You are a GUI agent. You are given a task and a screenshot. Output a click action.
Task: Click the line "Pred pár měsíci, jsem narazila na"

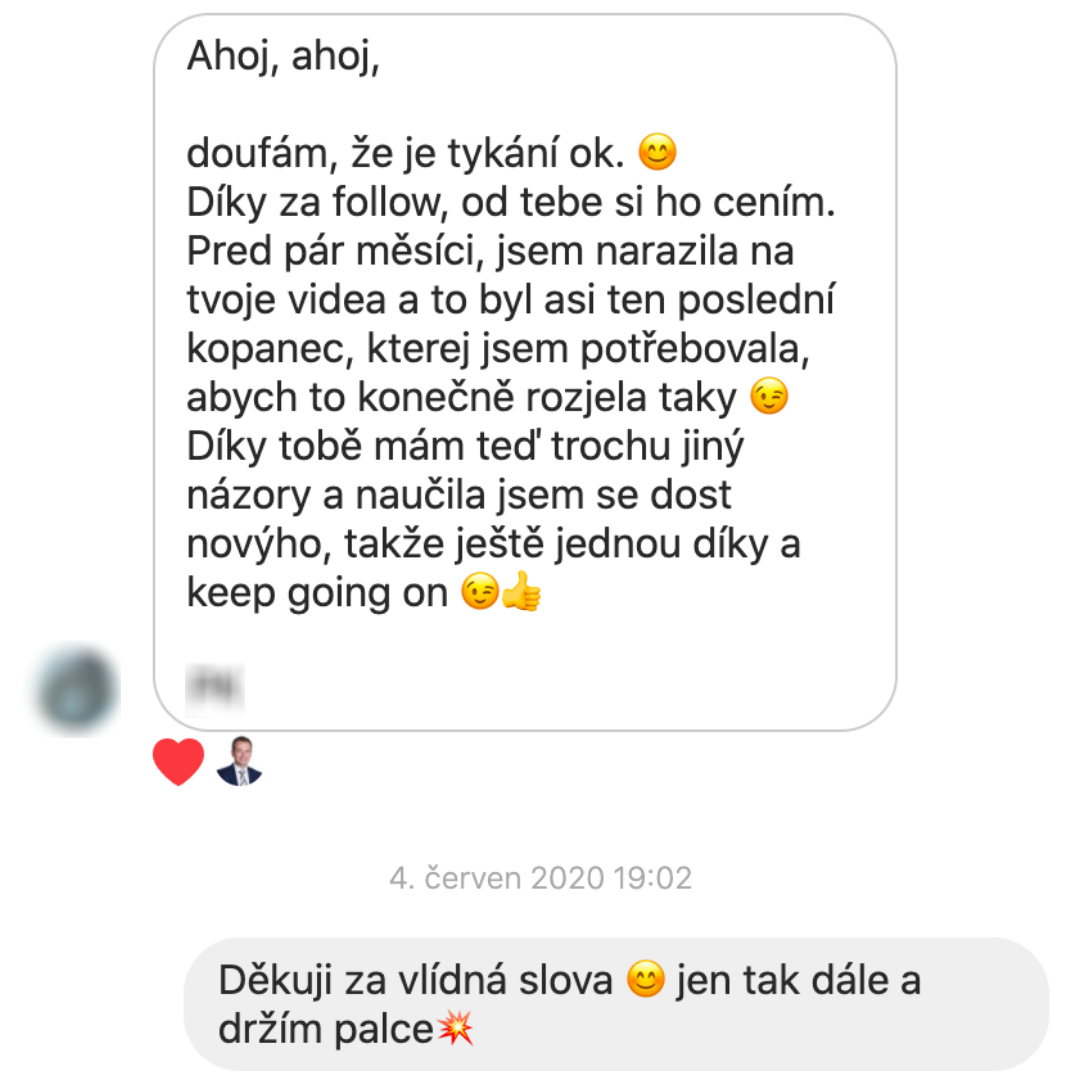(490, 251)
